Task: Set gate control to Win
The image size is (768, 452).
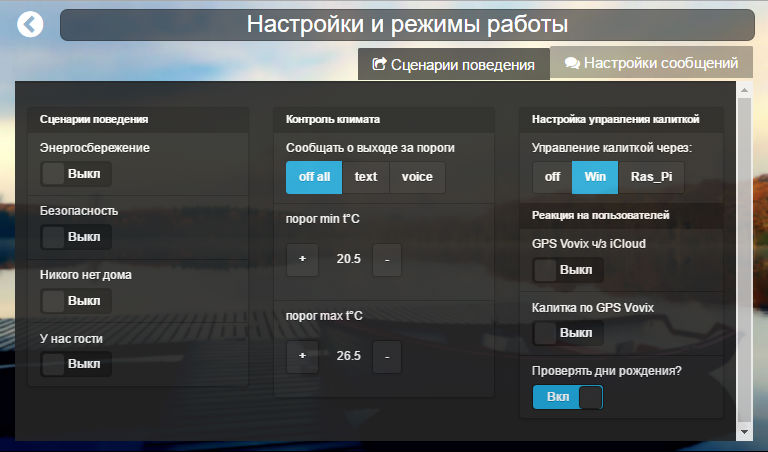Action: 595,177
